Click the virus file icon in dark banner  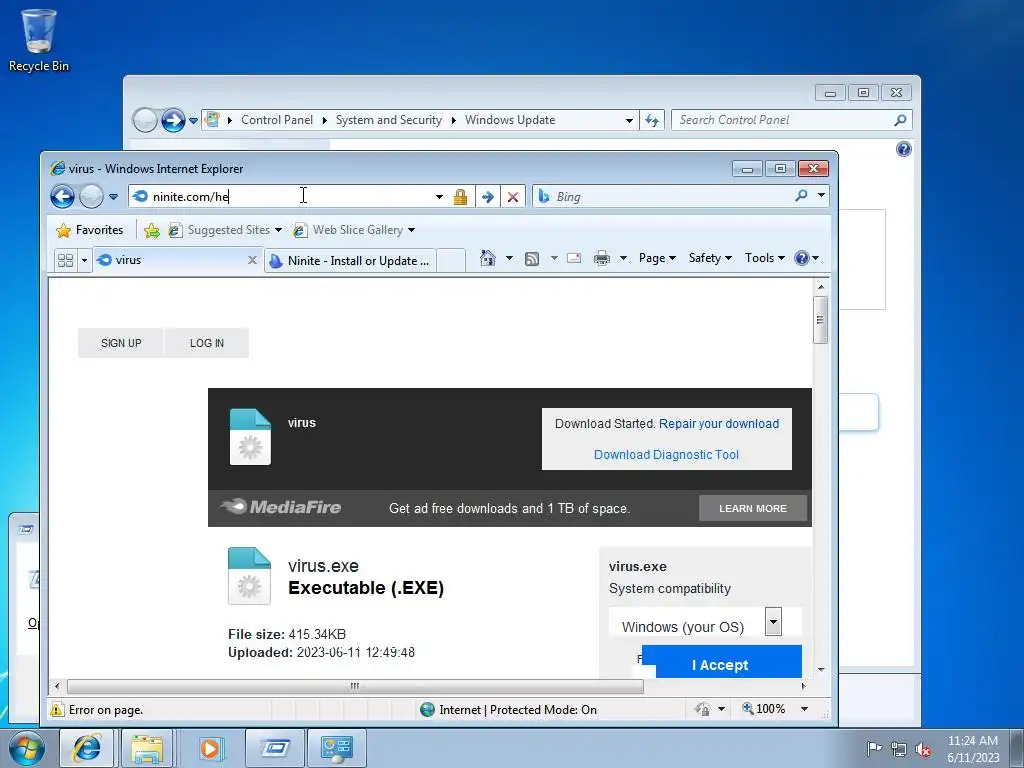(x=250, y=437)
